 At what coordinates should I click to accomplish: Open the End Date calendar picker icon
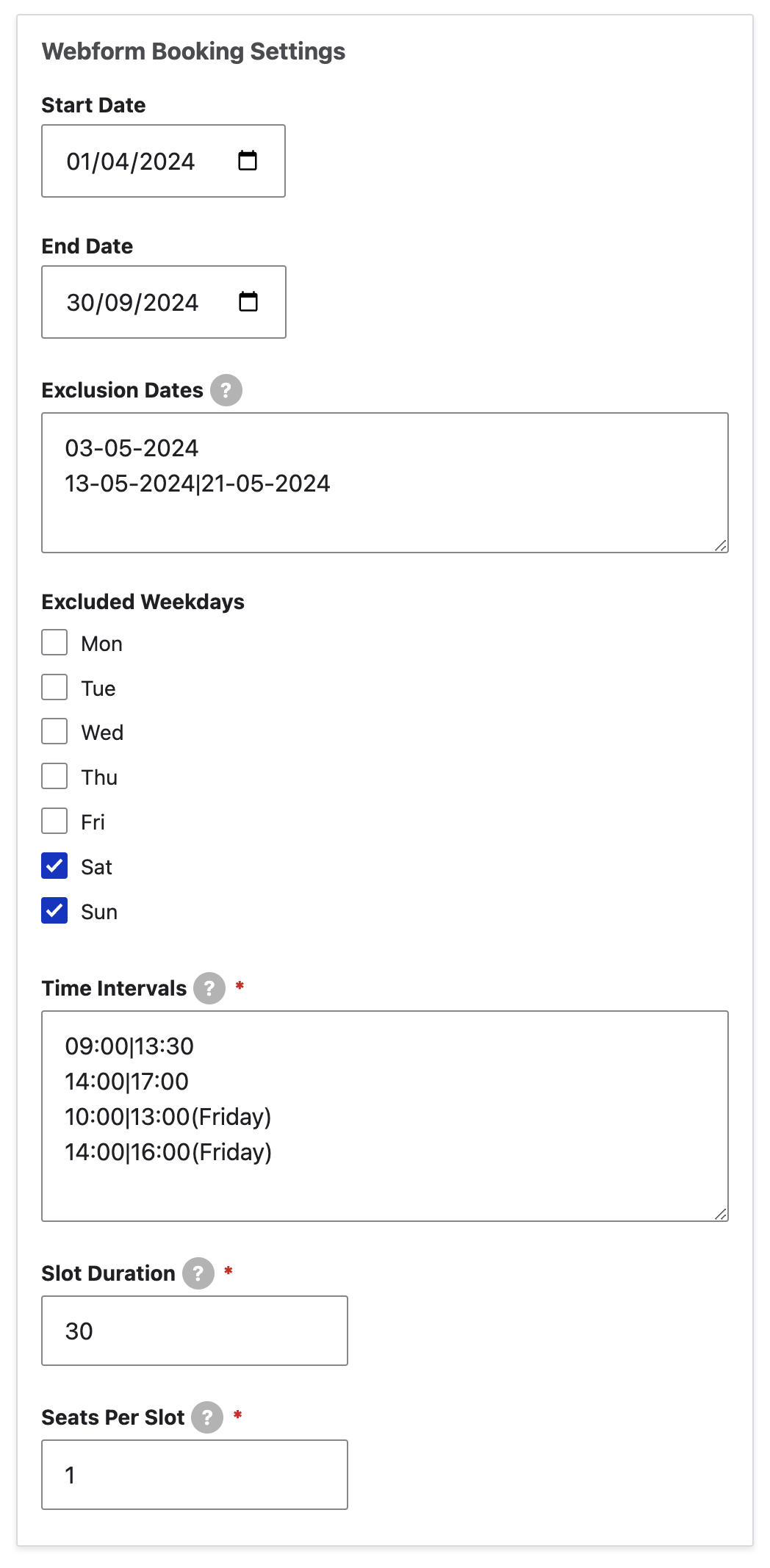coord(248,301)
